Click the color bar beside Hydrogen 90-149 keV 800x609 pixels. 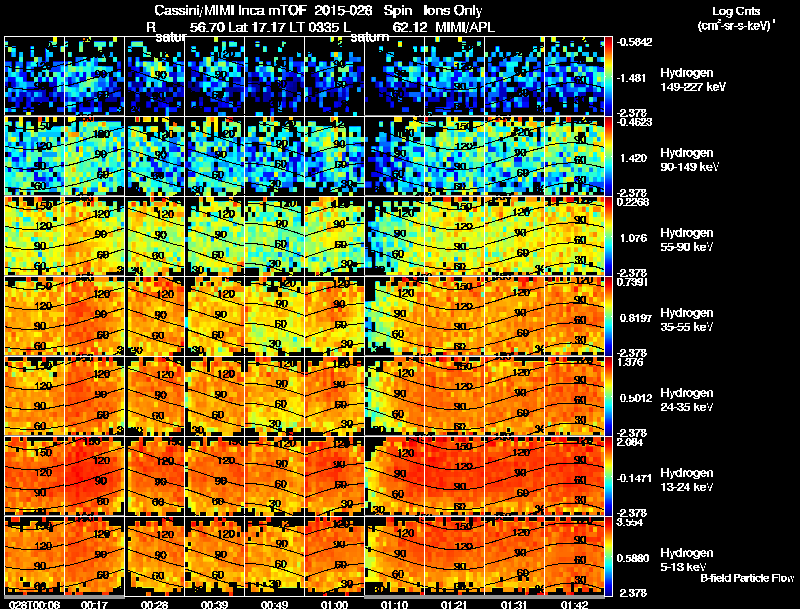608,156
